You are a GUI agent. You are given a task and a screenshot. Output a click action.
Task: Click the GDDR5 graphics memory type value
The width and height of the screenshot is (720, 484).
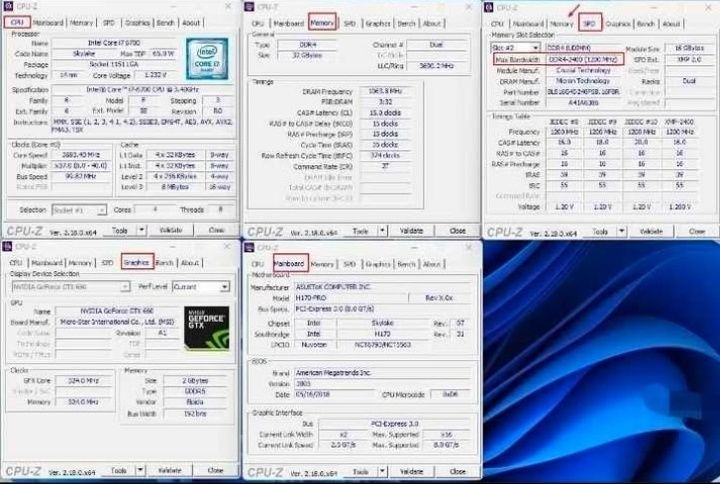pos(195,392)
